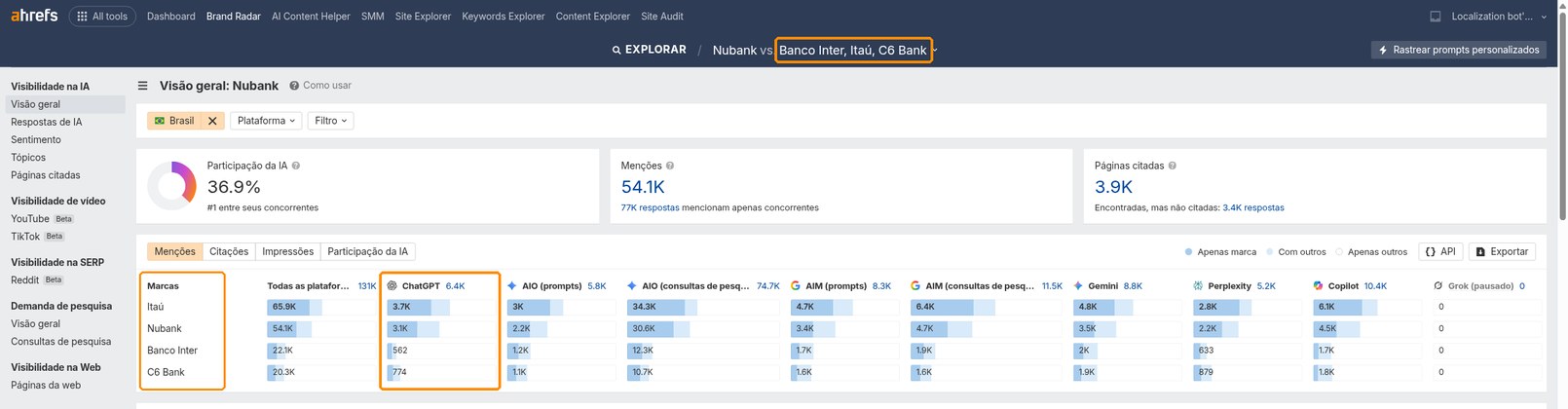
Task: Click the Exportar button
Action: pos(1502,251)
